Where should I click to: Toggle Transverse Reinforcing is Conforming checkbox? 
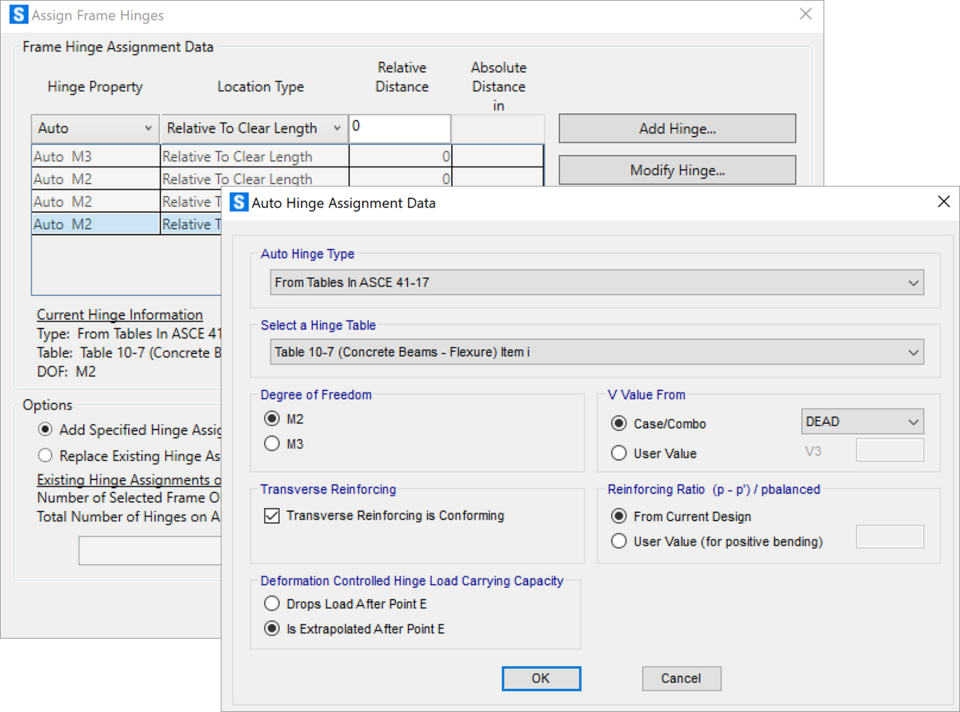click(272, 516)
